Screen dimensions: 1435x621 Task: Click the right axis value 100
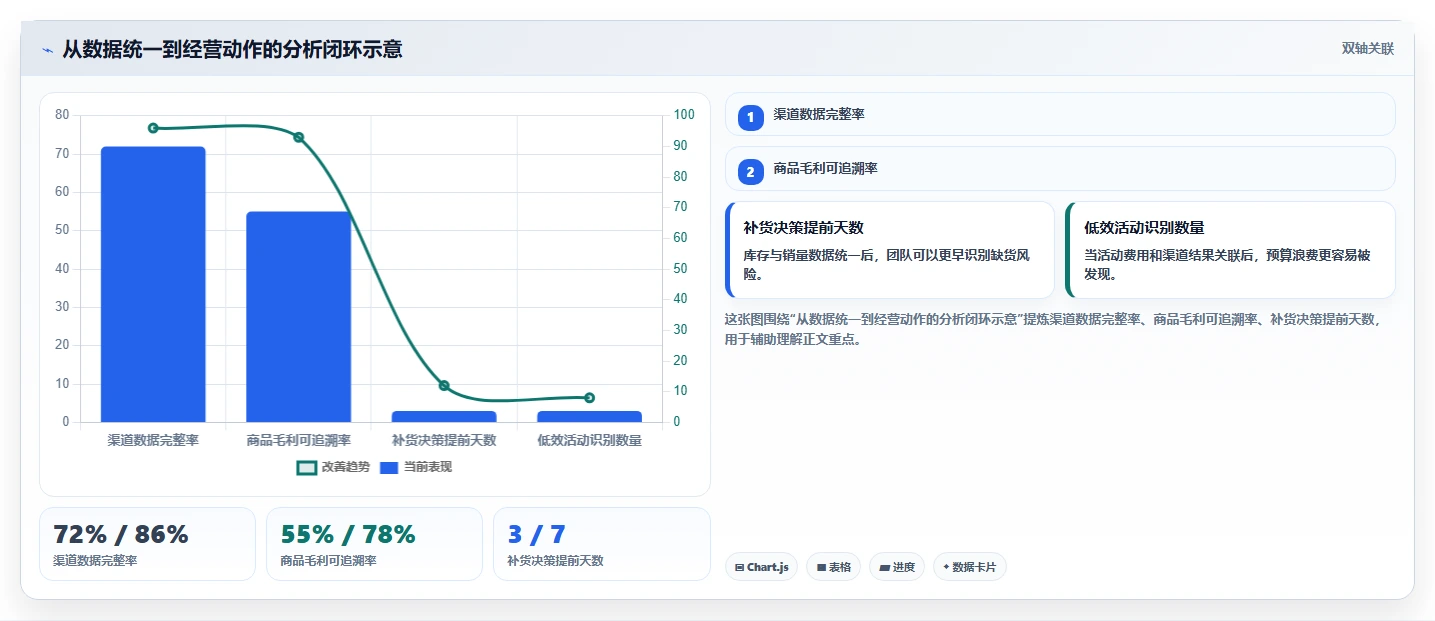tap(684, 115)
